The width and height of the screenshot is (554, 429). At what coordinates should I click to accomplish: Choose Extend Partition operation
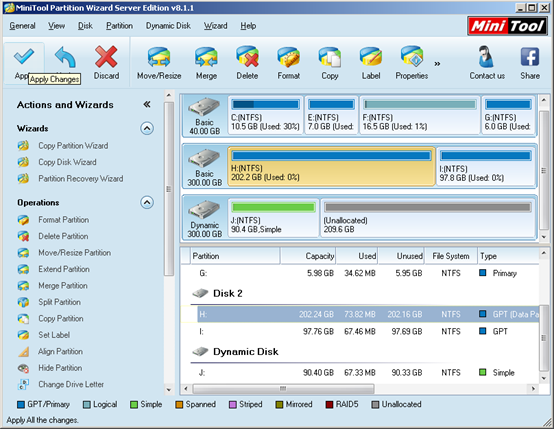pyautogui.click(x=64, y=269)
